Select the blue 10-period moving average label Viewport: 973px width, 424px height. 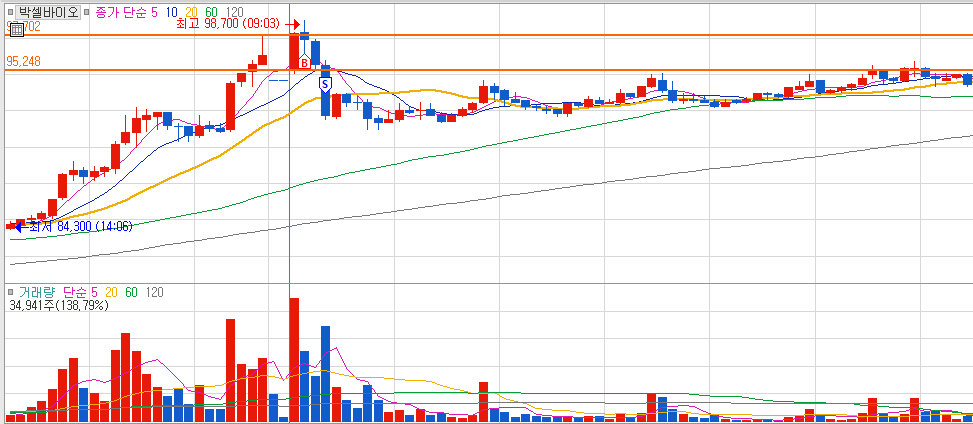coord(172,12)
